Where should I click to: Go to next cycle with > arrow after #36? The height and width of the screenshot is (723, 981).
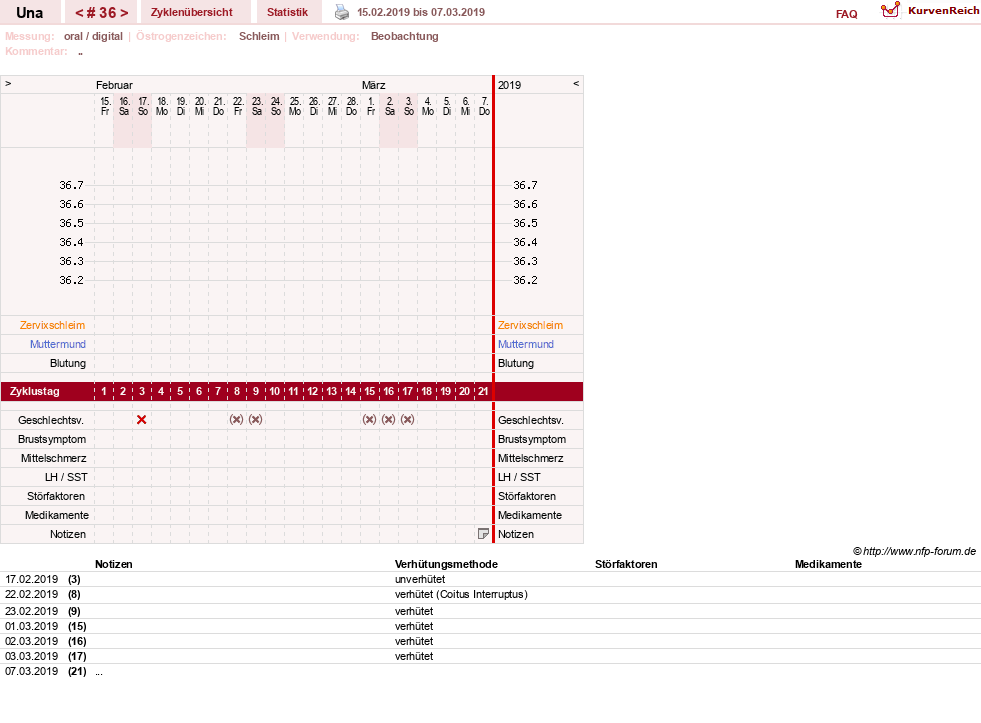point(124,13)
